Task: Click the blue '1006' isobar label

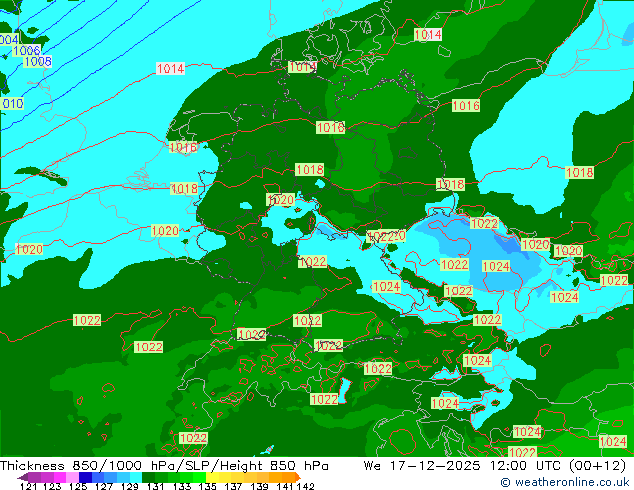Action: pos(27,51)
